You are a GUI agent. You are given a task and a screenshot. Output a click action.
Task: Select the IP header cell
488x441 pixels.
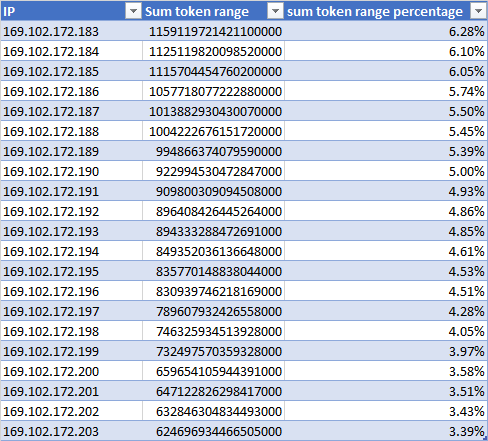point(71,11)
